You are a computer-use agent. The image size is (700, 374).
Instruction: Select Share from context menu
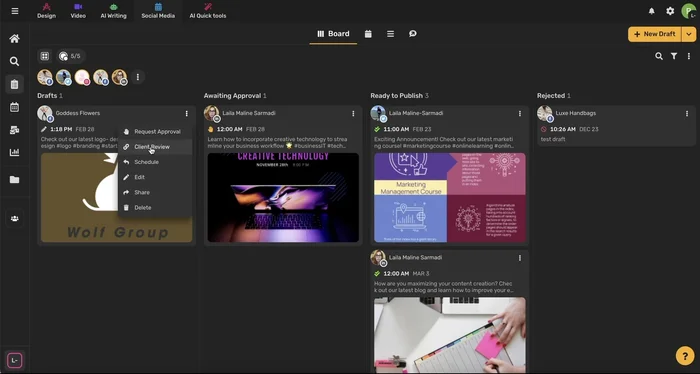click(155, 192)
